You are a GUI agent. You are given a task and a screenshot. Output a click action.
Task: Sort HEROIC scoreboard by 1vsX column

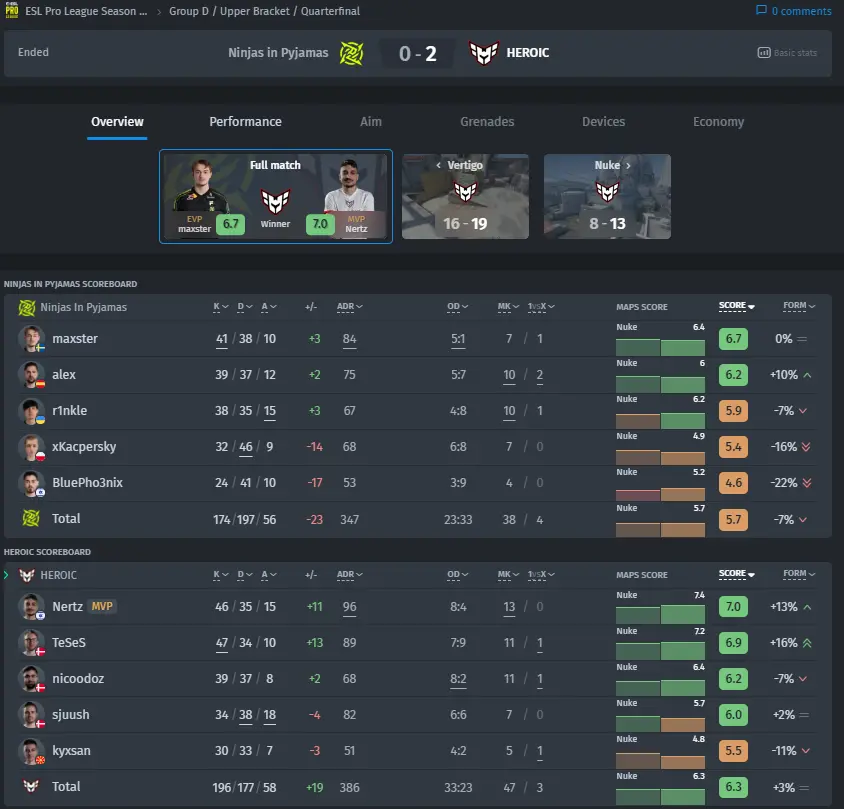click(x=541, y=574)
